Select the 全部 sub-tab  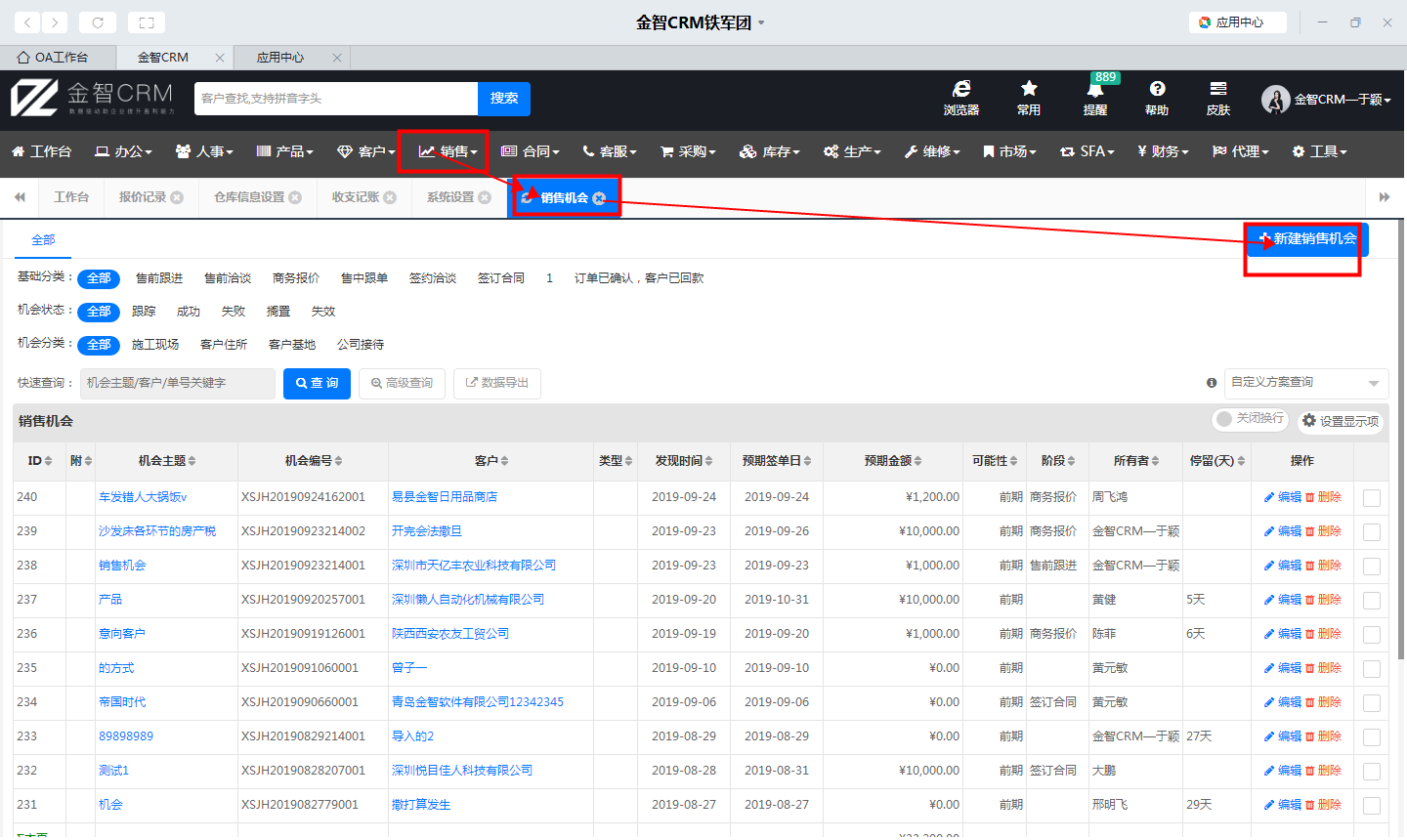(x=43, y=239)
